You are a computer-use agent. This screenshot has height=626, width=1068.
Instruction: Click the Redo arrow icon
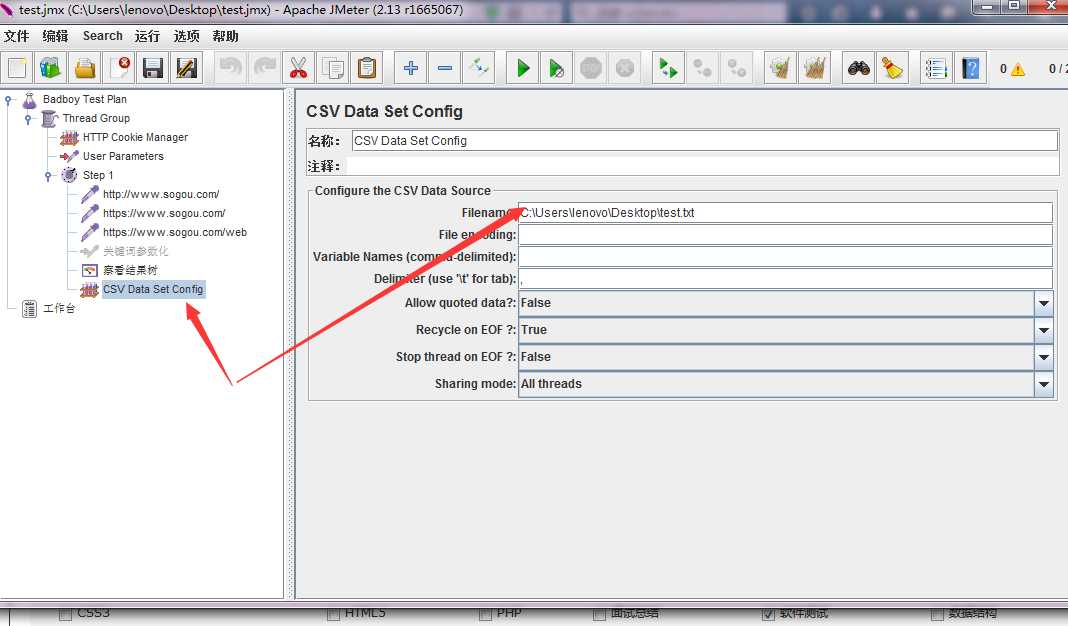point(264,68)
